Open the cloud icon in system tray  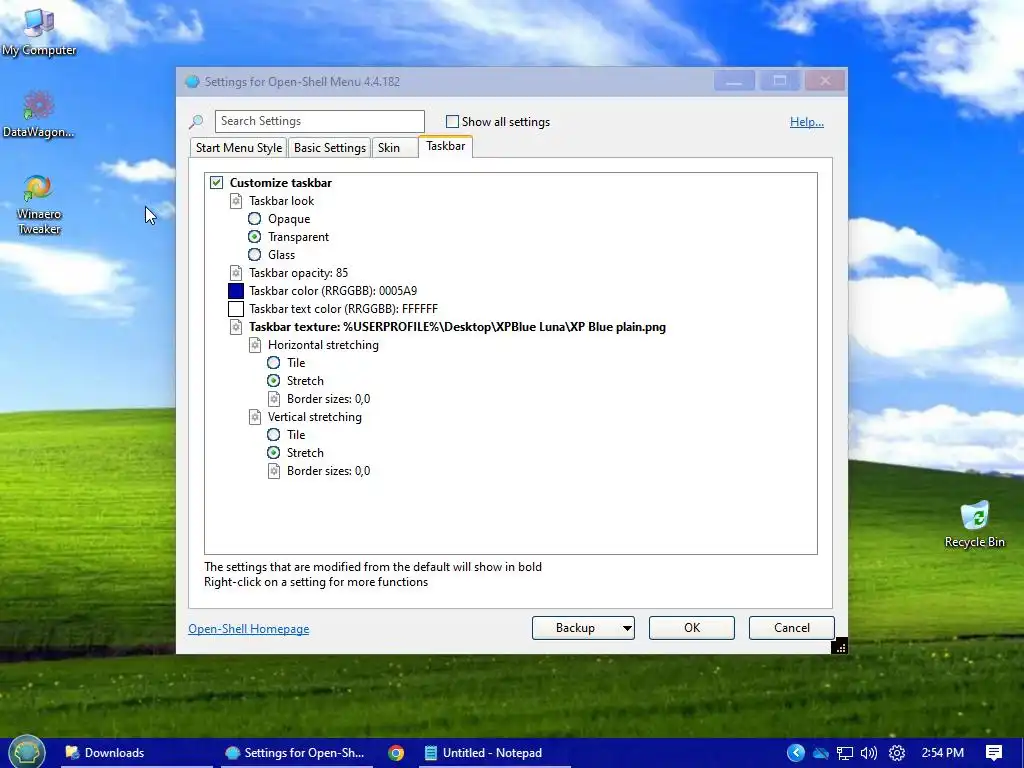point(820,753)
